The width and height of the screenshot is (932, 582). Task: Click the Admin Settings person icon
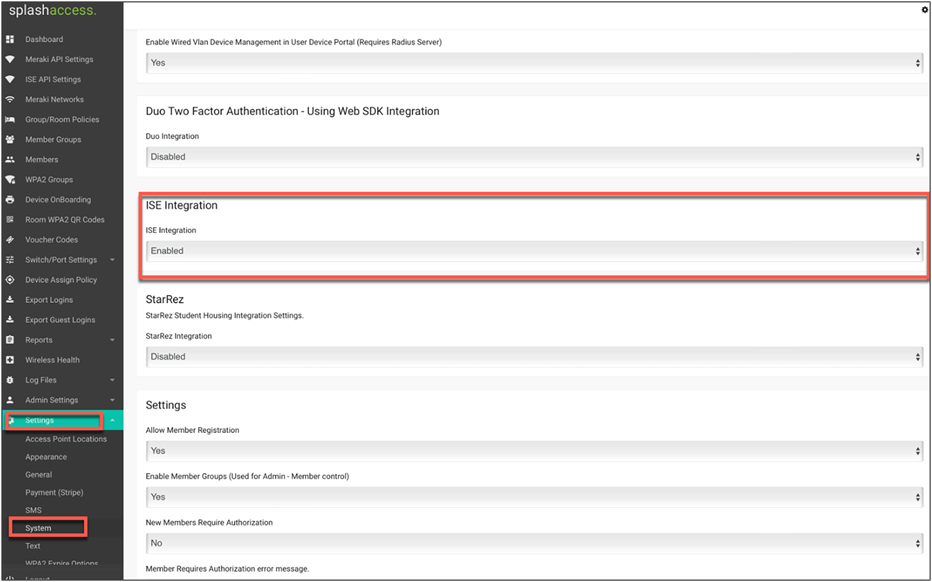pyautogui.click(x=10, y=400)
